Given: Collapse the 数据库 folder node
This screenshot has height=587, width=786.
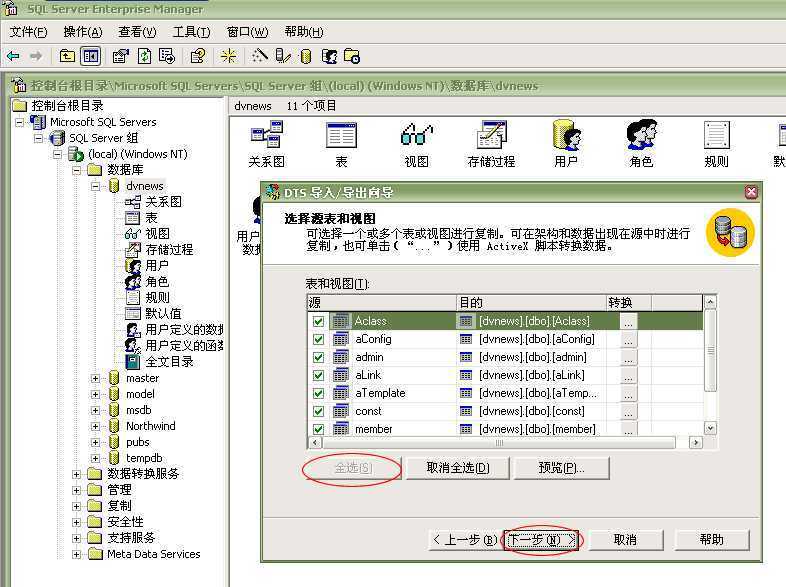Looking at the screenshot, I should pyautogui.click(x=77, y=170).
